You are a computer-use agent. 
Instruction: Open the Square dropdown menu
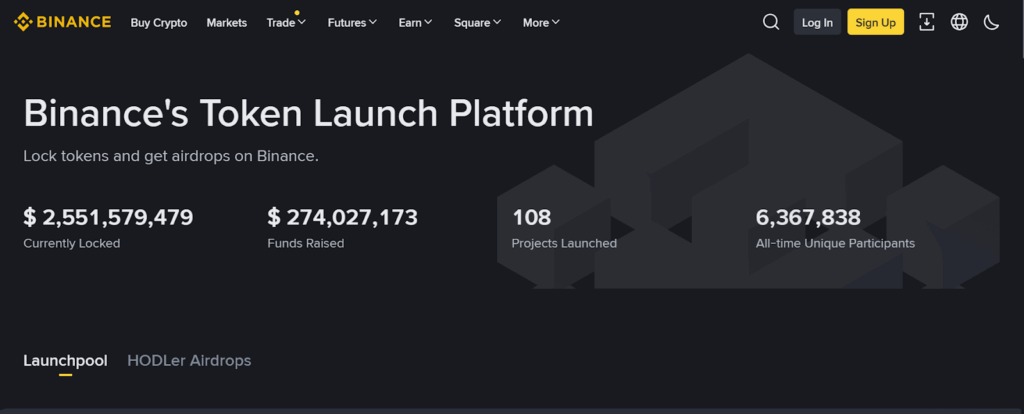click(478, 22)
